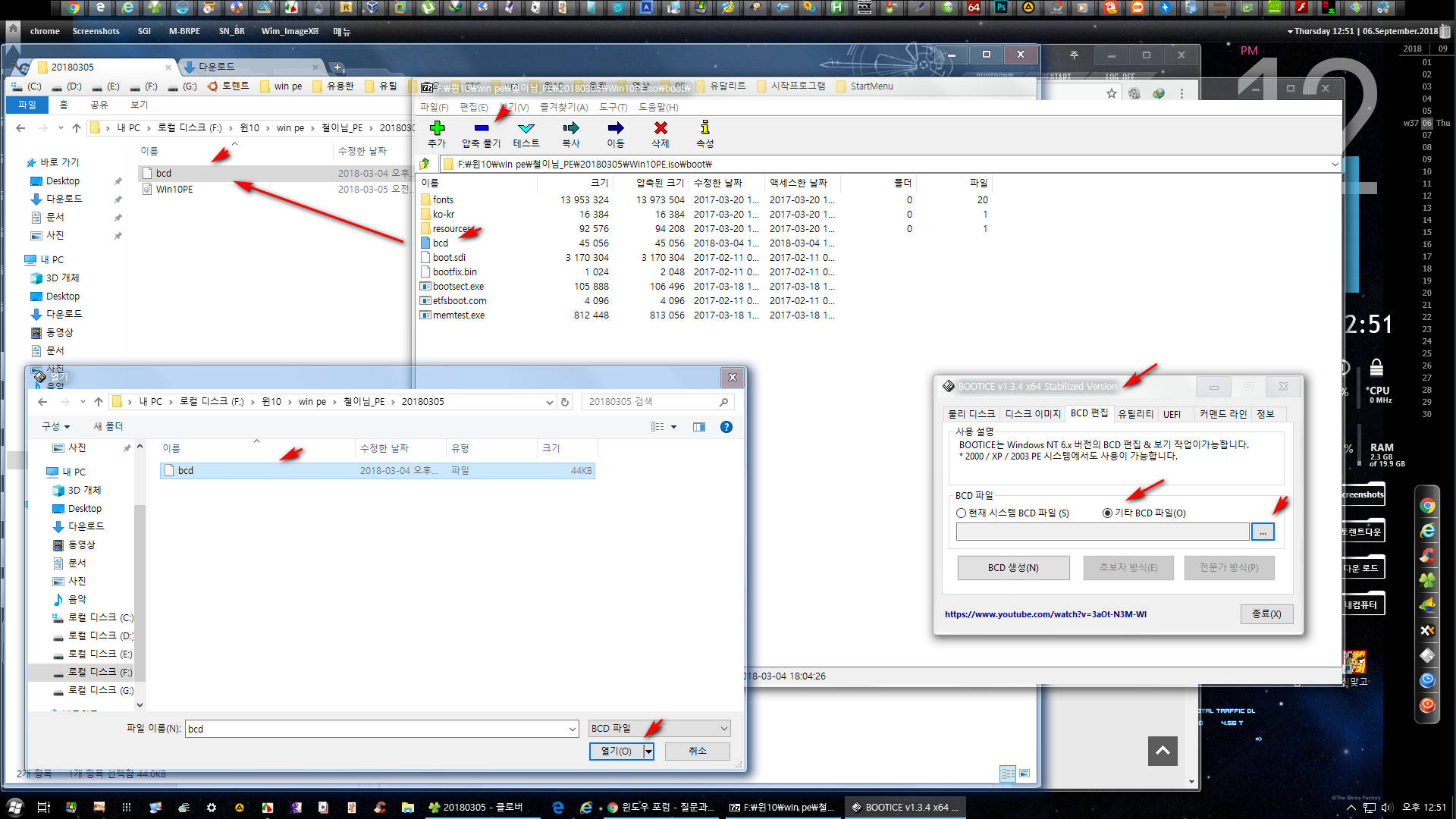The width and height of the screenshot is (1456, 819).
Task: Click the up-folder icon beside the 7-Zip path
Action: 425,164
